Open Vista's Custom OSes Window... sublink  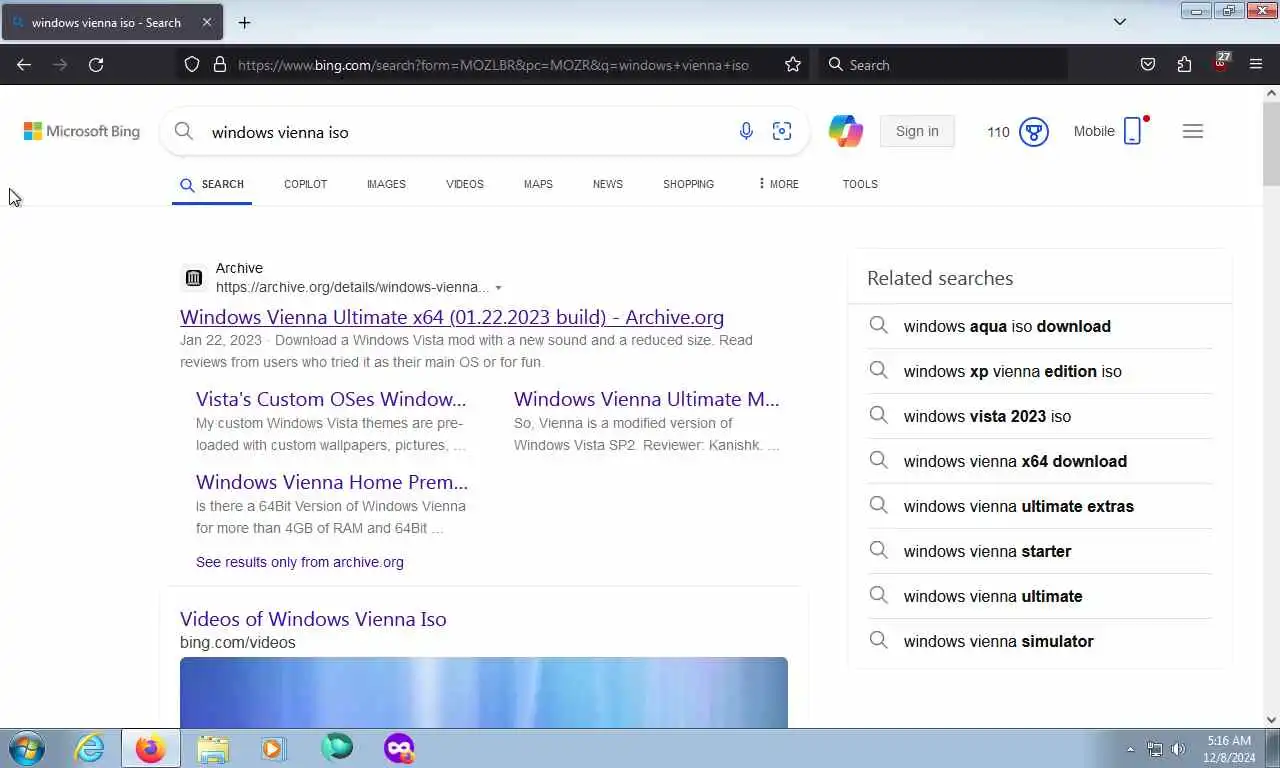click(331, 399)
